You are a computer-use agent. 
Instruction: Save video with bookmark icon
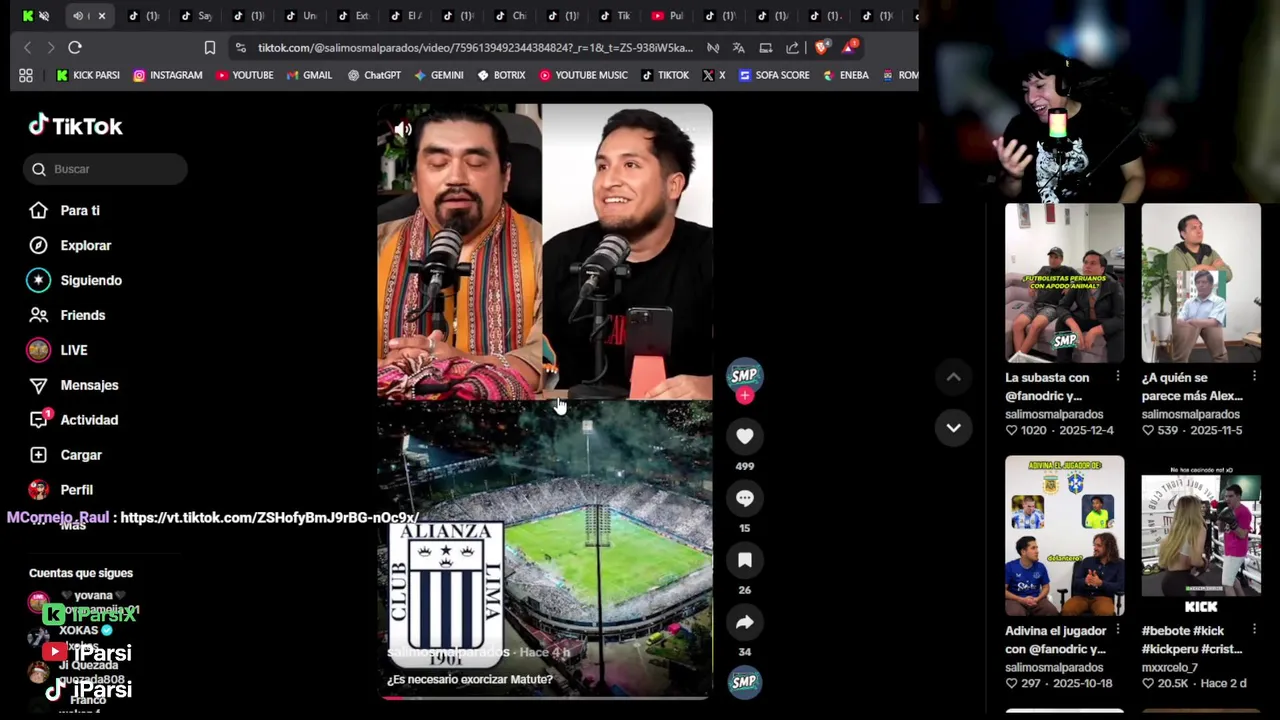pyautogui.click(x=744, y=560)
